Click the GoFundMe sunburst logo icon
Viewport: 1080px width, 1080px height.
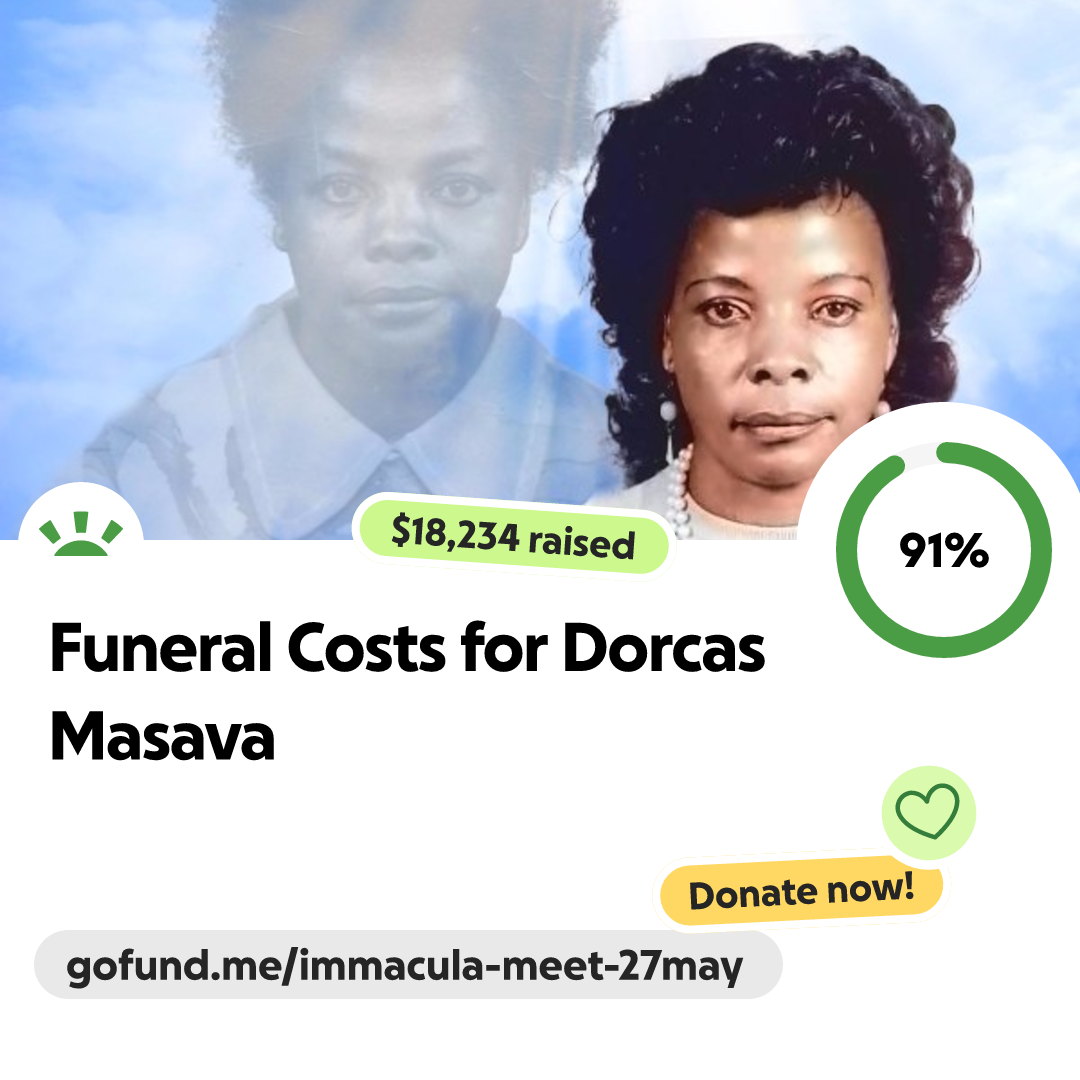point(81,534)
